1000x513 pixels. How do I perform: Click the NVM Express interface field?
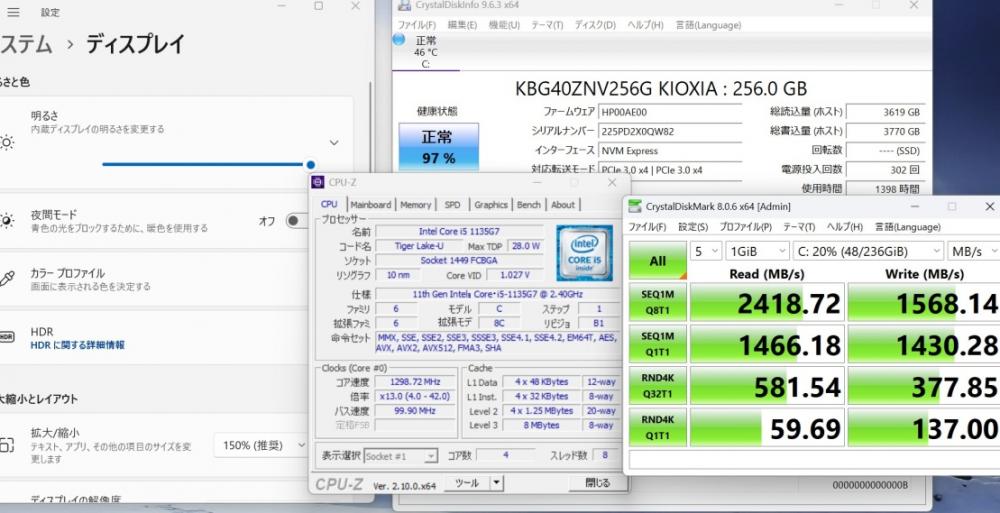670,151
